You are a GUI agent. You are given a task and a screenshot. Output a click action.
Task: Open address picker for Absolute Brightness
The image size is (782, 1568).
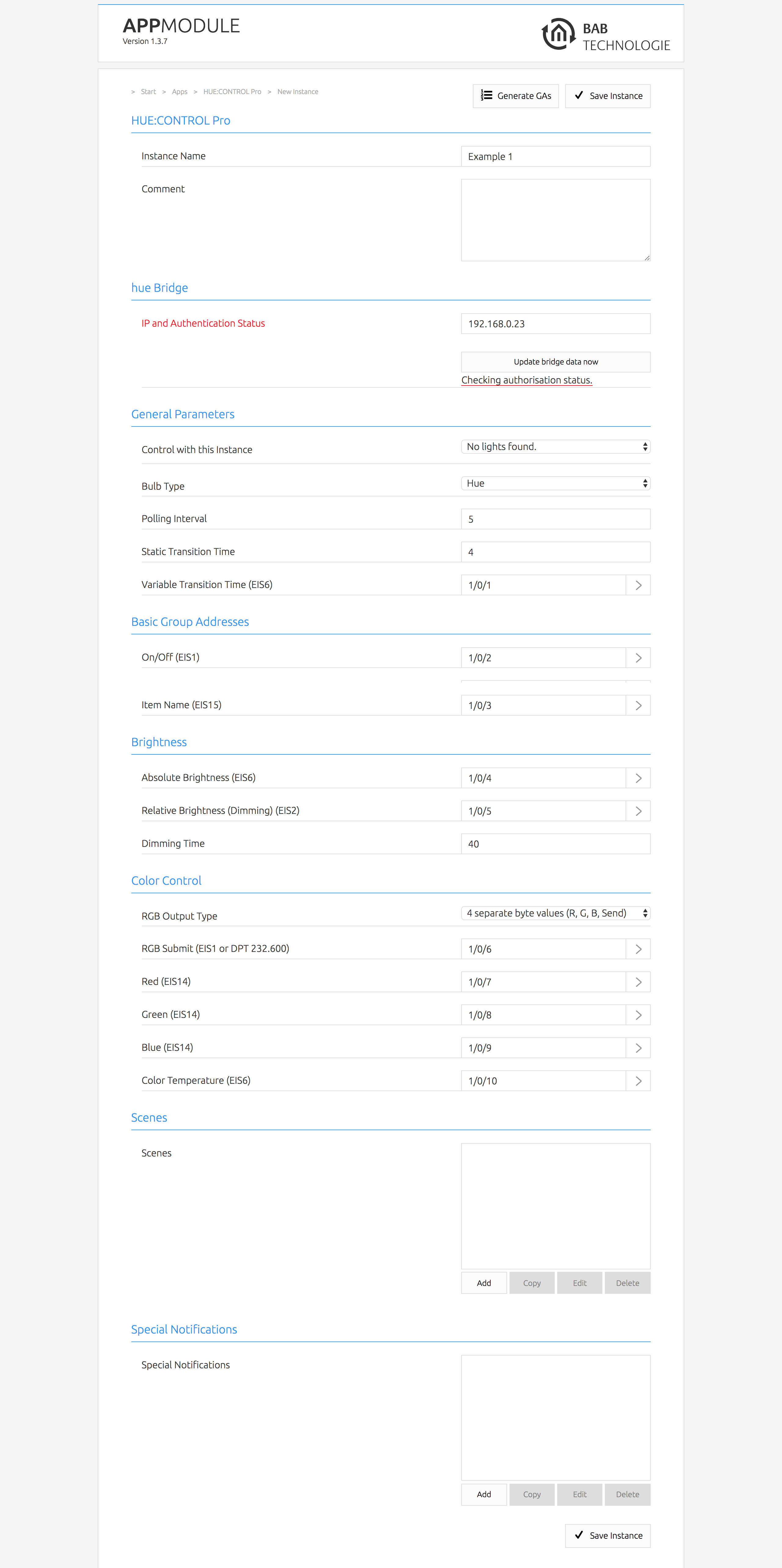coord(638,778)
